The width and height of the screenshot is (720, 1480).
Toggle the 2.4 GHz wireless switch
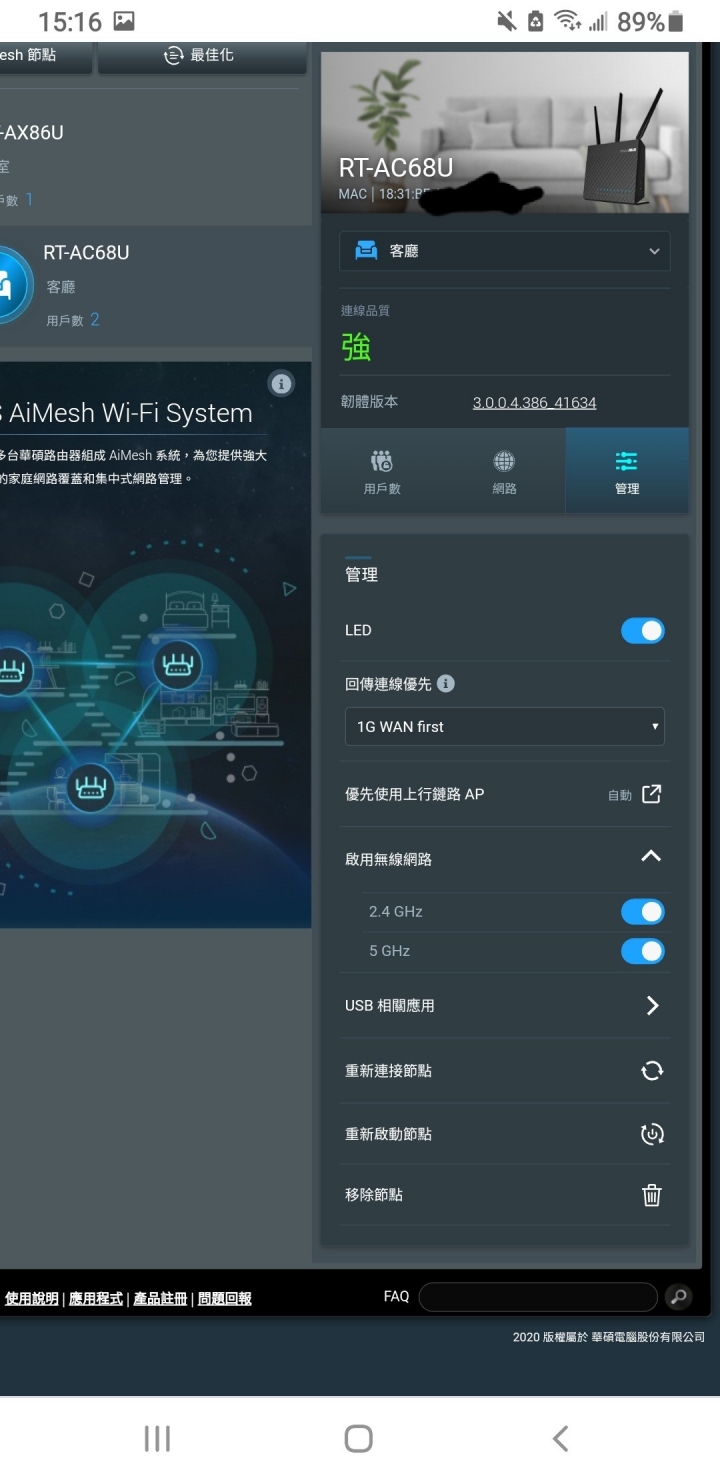pyautogui.click(x=642, y=912)
